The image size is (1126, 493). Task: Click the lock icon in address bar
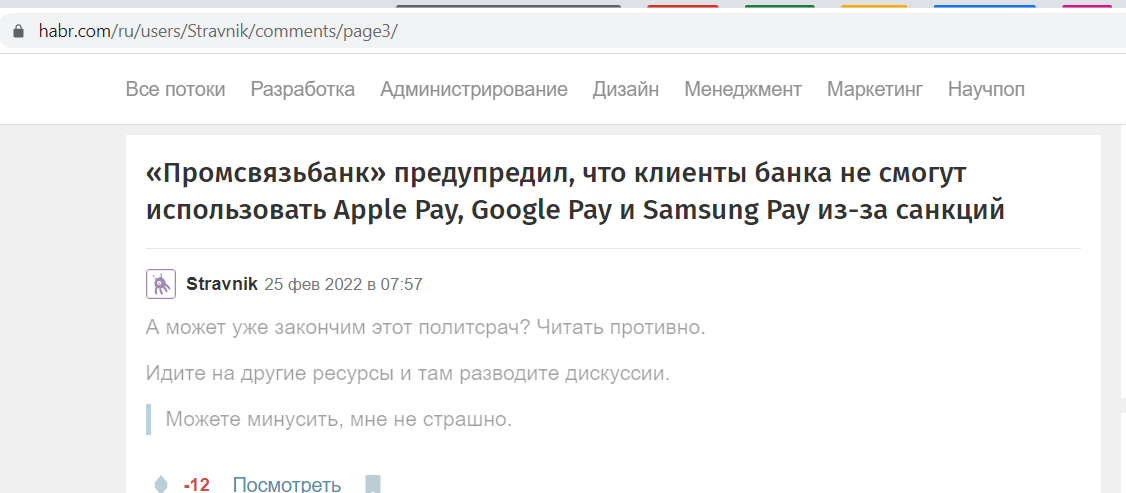(x=19, y=32)
